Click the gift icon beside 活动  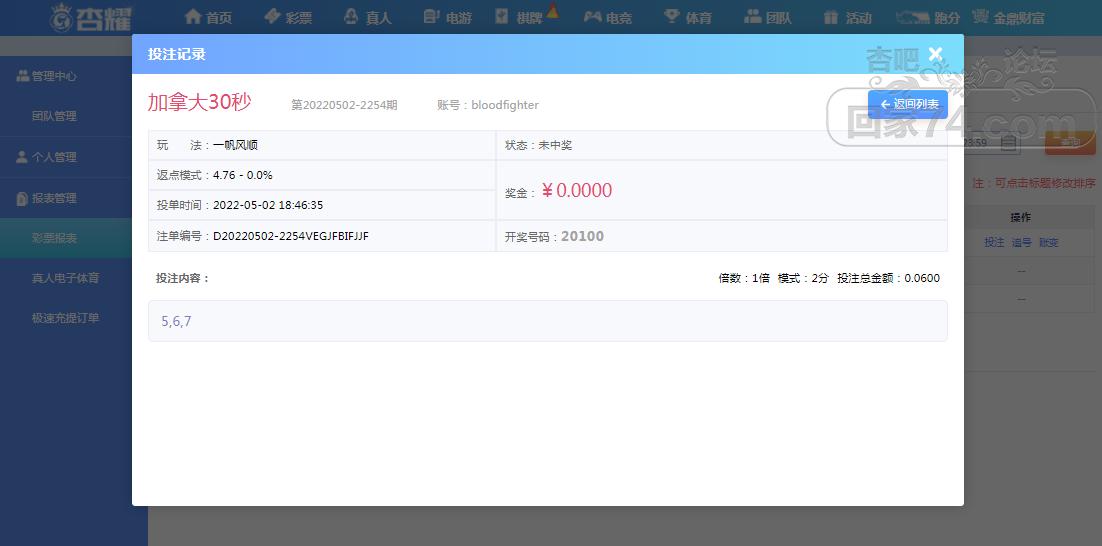pos(831,16)
